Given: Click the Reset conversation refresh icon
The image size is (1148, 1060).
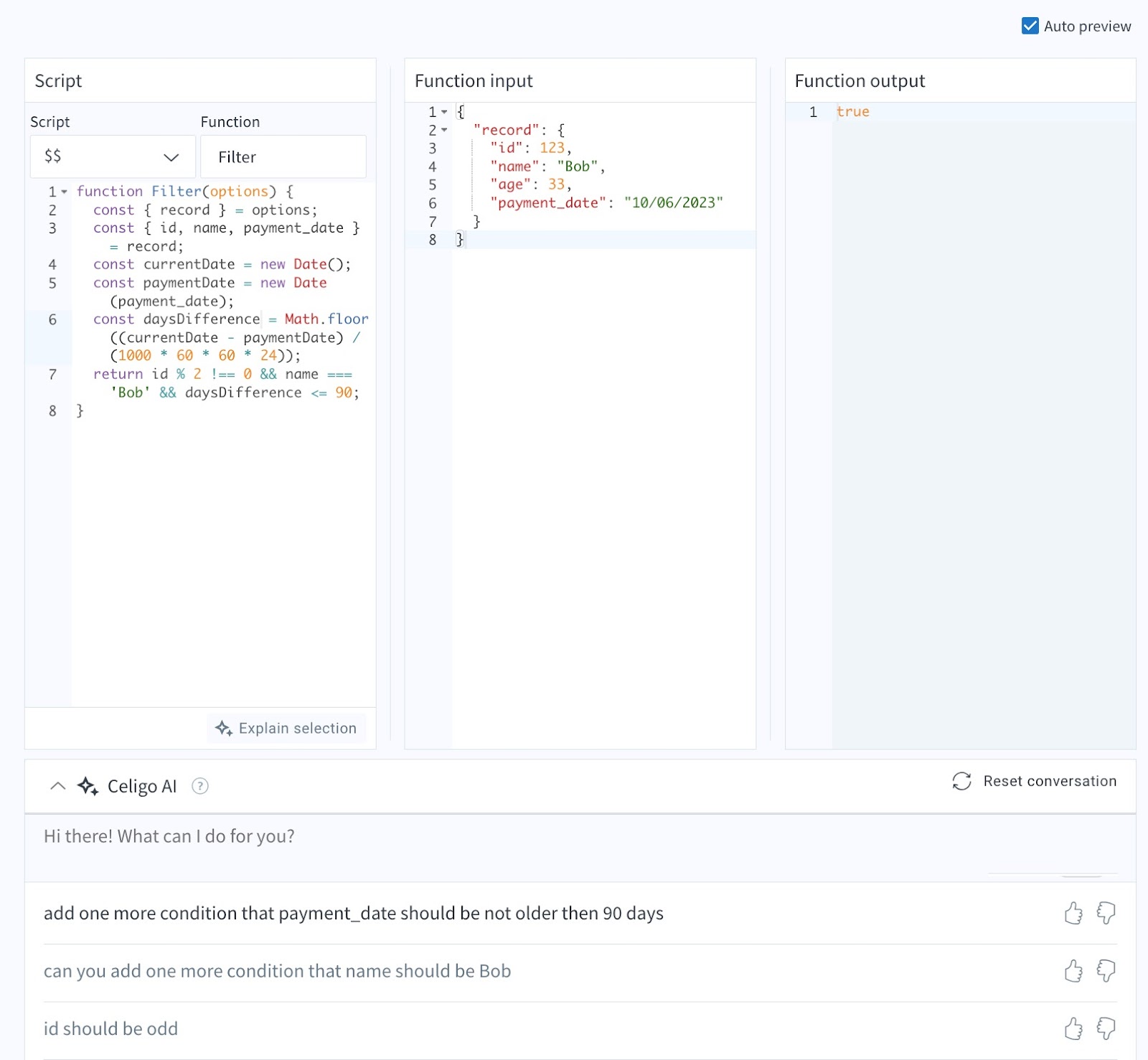Looking at the screenshot, I should point(961,781).
